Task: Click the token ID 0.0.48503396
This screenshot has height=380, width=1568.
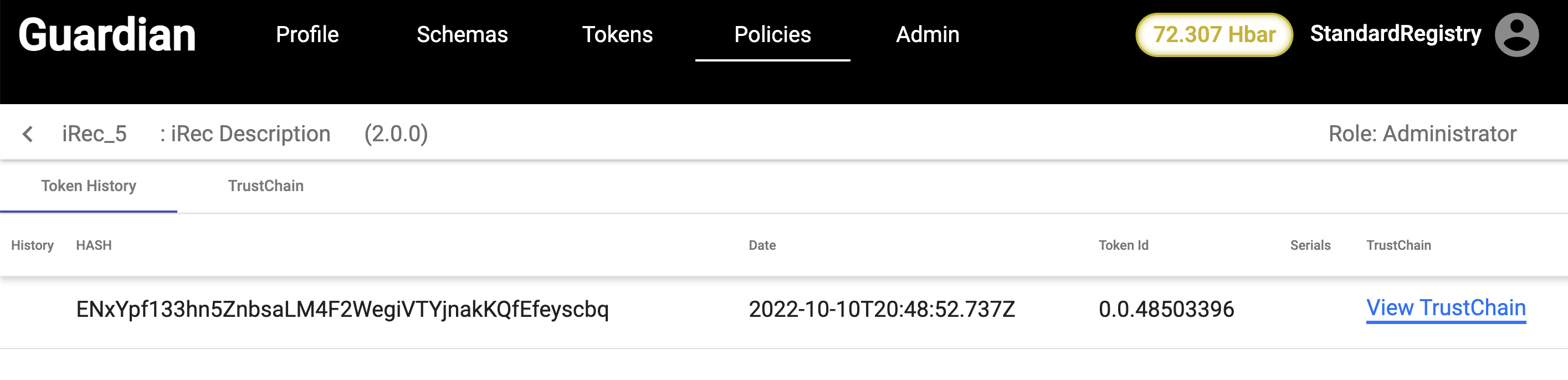Action: (1166, 309)
